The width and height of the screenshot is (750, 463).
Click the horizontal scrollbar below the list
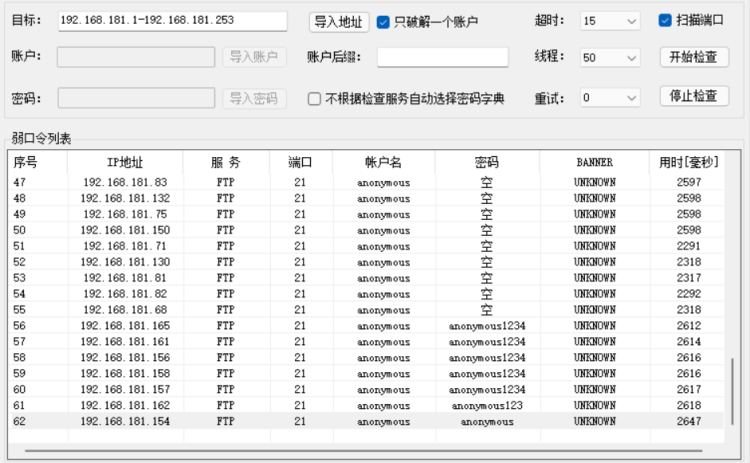(x=364, y=450)
